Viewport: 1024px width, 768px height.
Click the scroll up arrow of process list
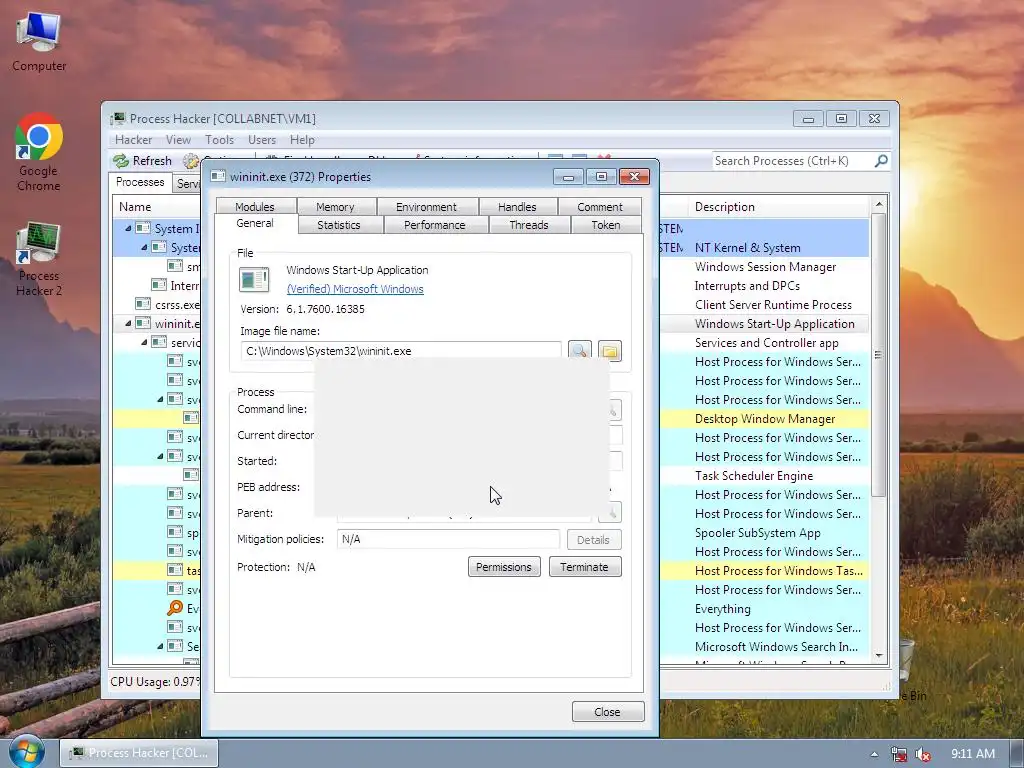878,204
